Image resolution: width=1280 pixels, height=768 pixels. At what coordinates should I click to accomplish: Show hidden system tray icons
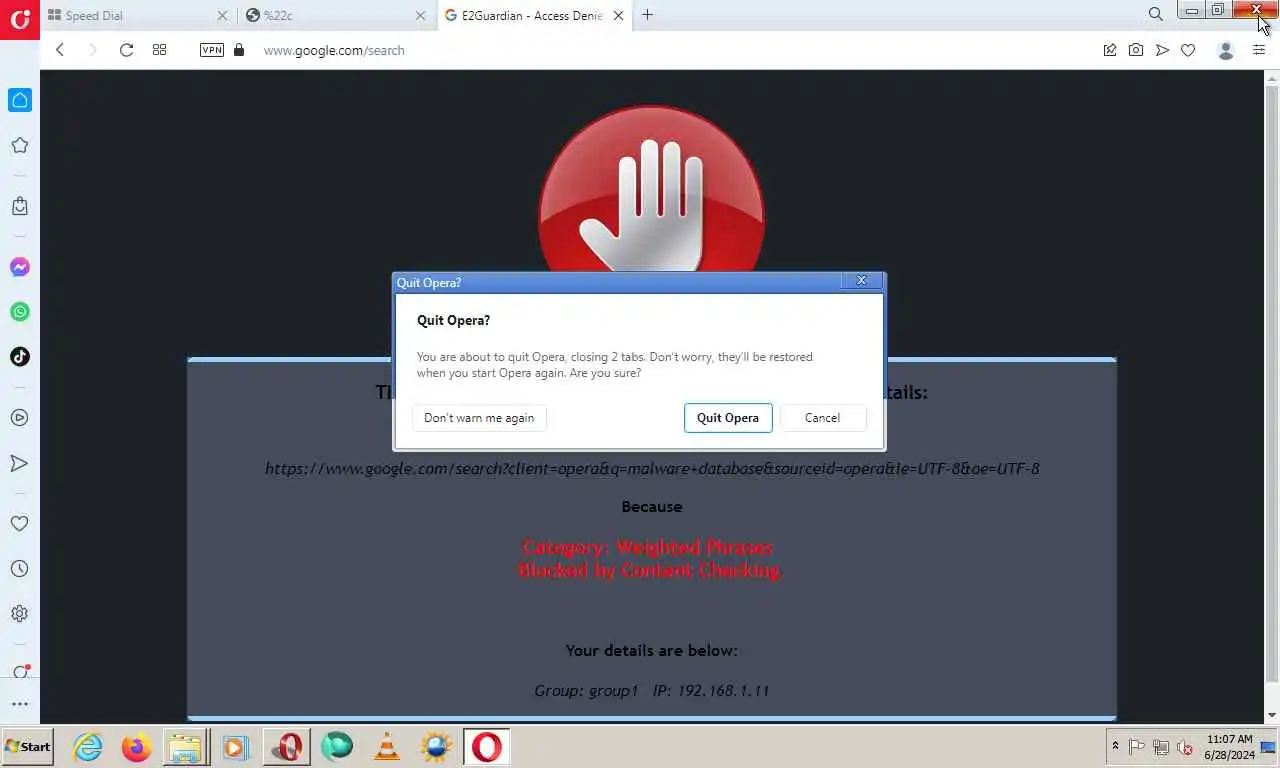tap(1115, 746)
